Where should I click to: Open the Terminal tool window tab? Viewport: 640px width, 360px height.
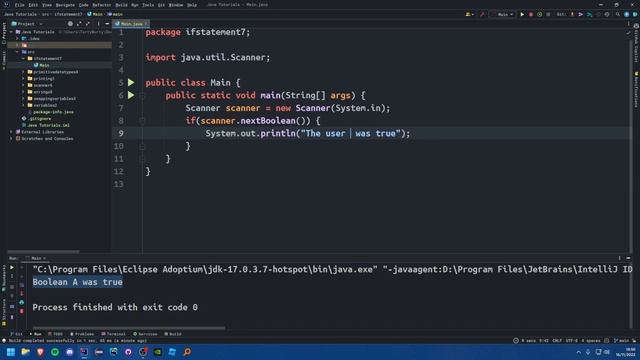tap(113, 334)
